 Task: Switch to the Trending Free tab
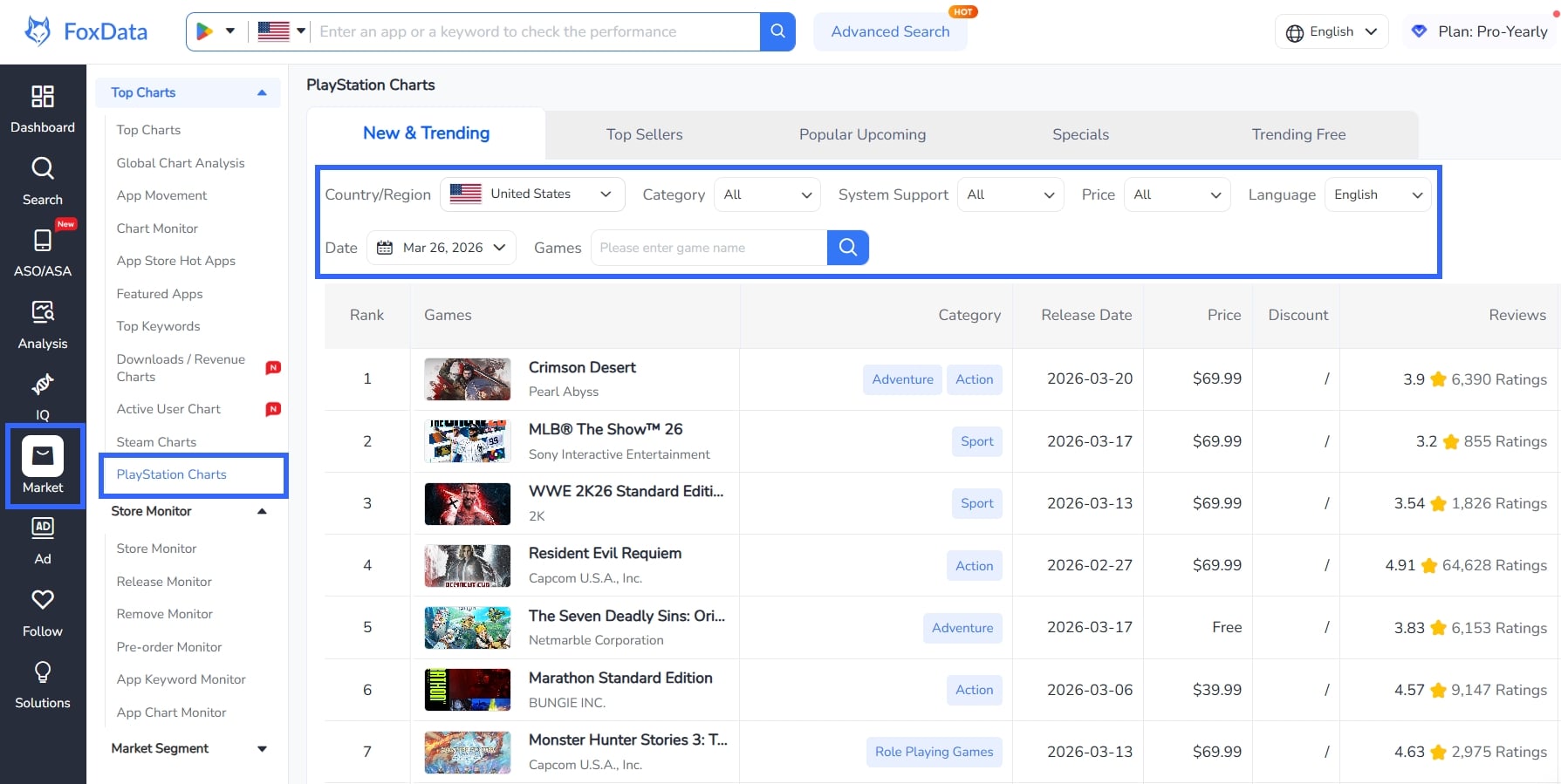tap(1297, 134)
